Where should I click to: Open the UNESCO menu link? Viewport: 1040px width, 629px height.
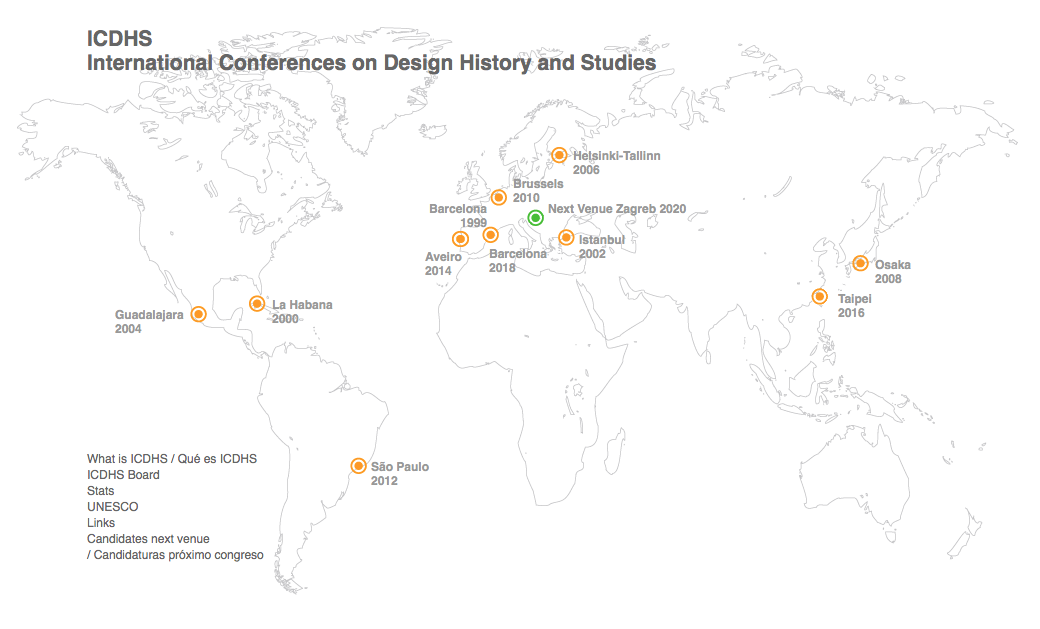(x=112, y=507)
